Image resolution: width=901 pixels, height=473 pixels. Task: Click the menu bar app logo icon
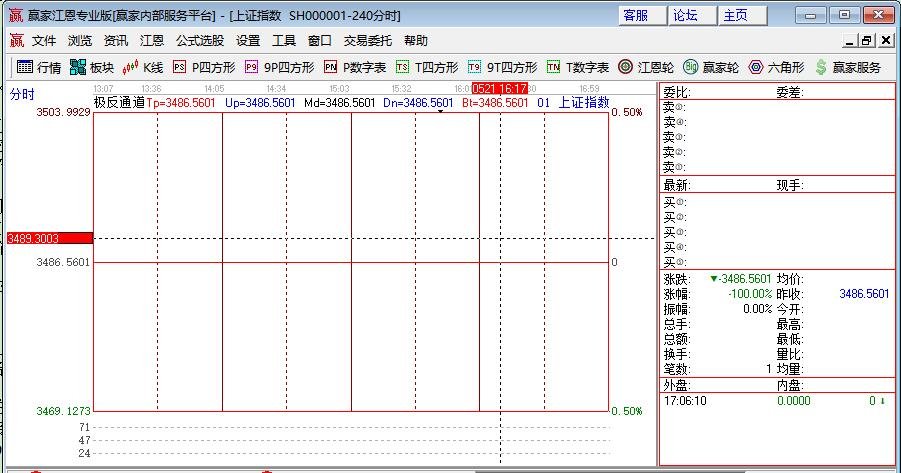[x=17, y=40]
